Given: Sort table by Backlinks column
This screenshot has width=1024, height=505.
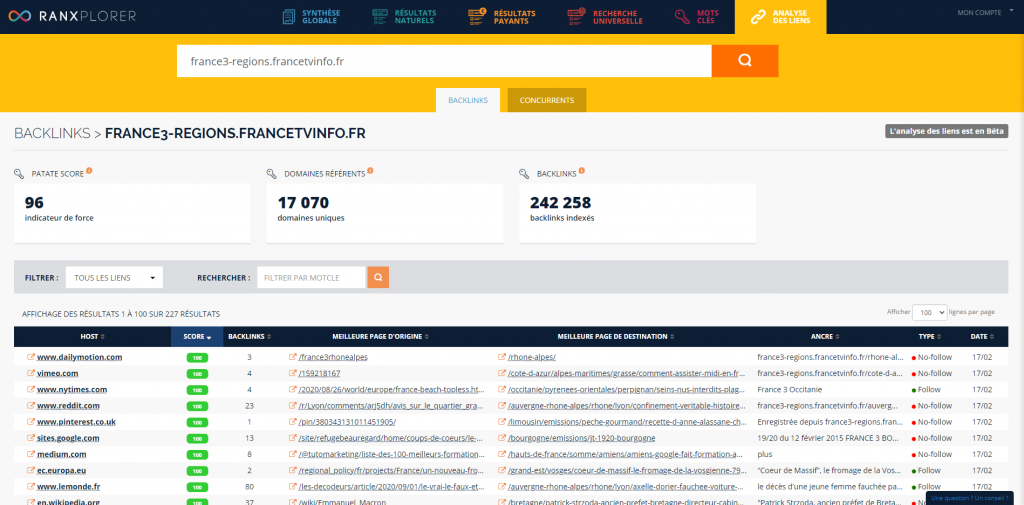Looking at the screenshot, I should (x=249, y=336).
